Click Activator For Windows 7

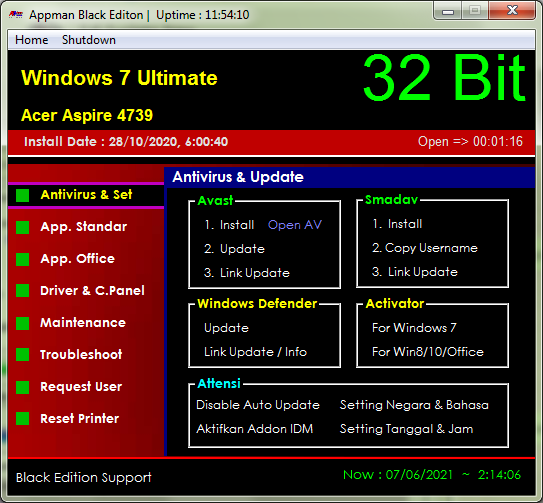coord(414,327)
